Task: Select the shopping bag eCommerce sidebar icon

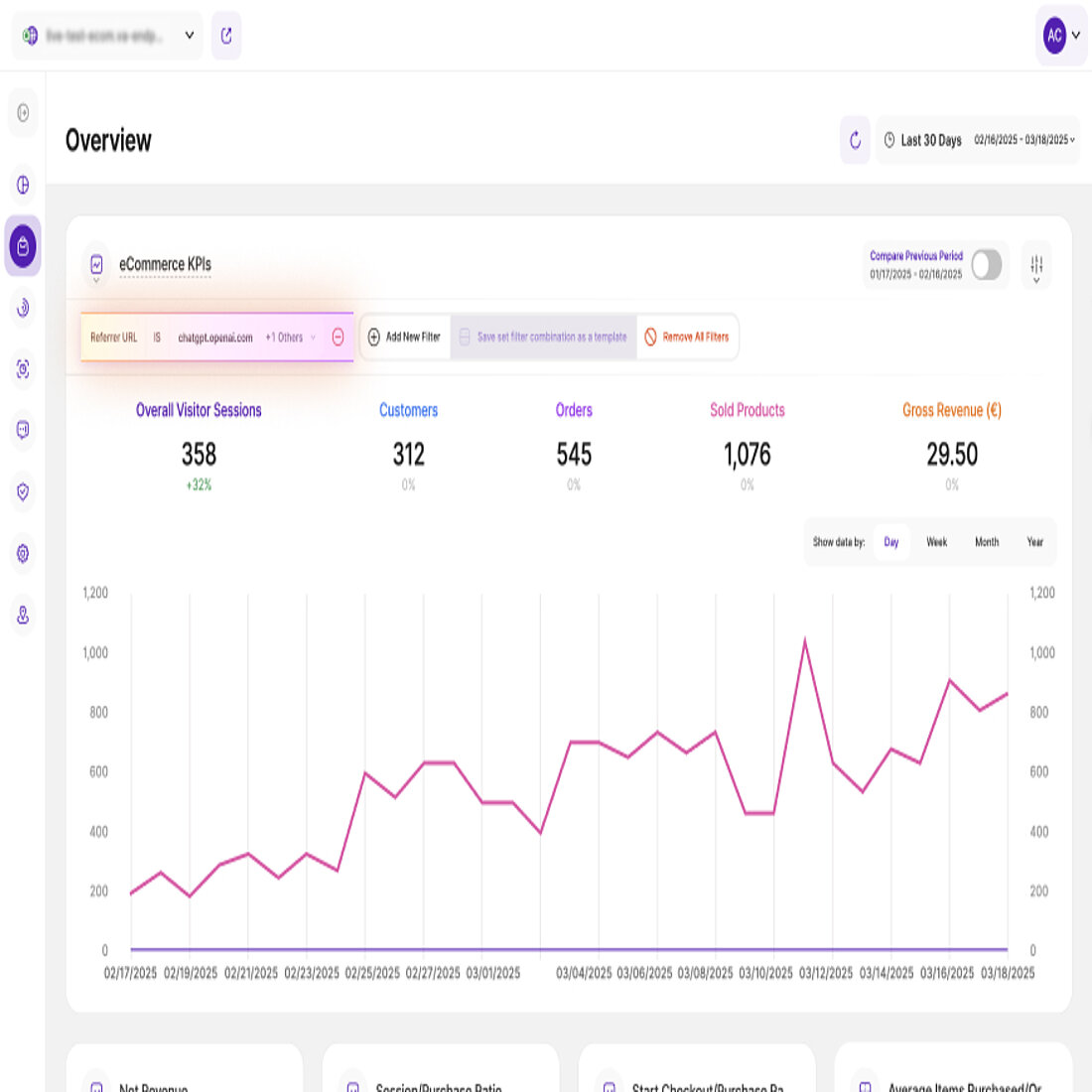Action: [22, 247]
